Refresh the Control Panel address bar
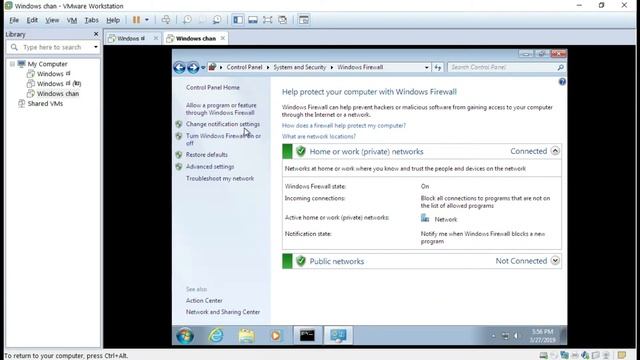The width and height of the screenshot is (640, 360). coord(438,67)
